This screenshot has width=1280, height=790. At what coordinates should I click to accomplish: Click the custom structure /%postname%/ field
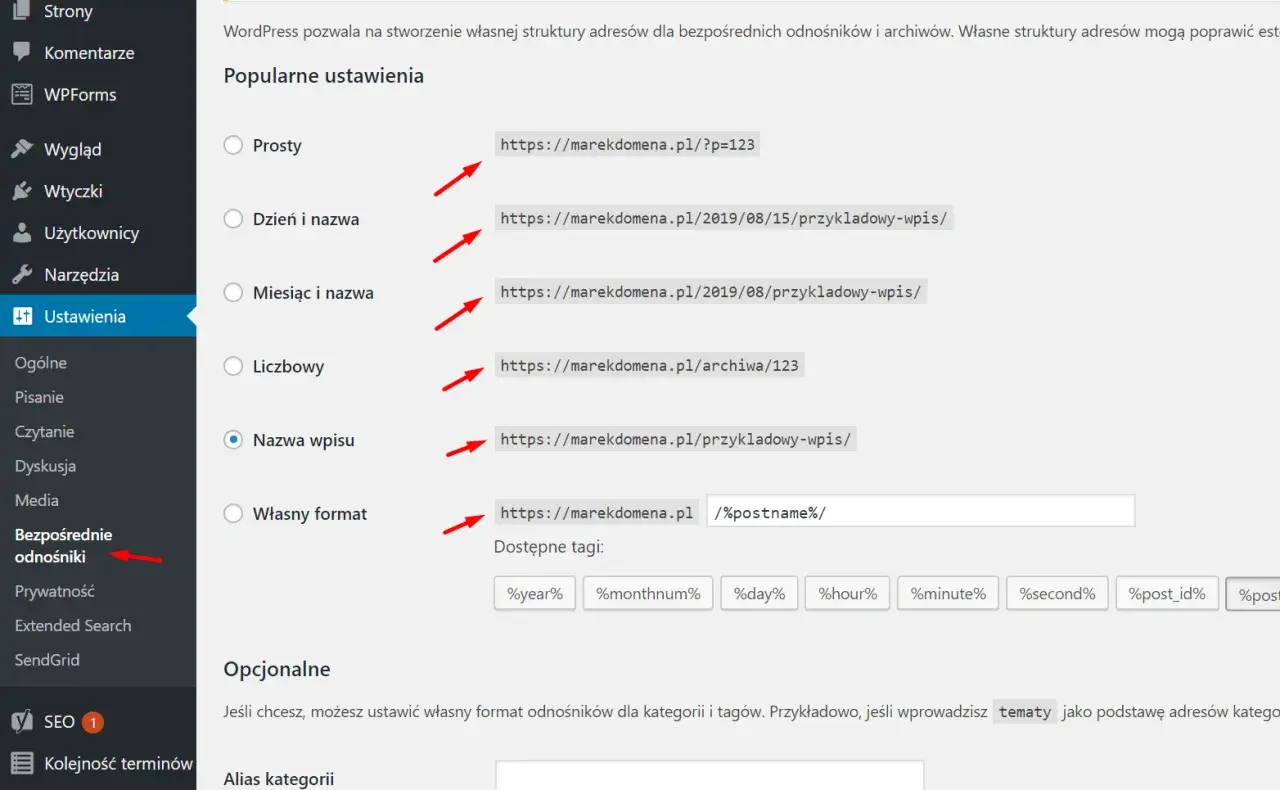click(x=921, y=511)
